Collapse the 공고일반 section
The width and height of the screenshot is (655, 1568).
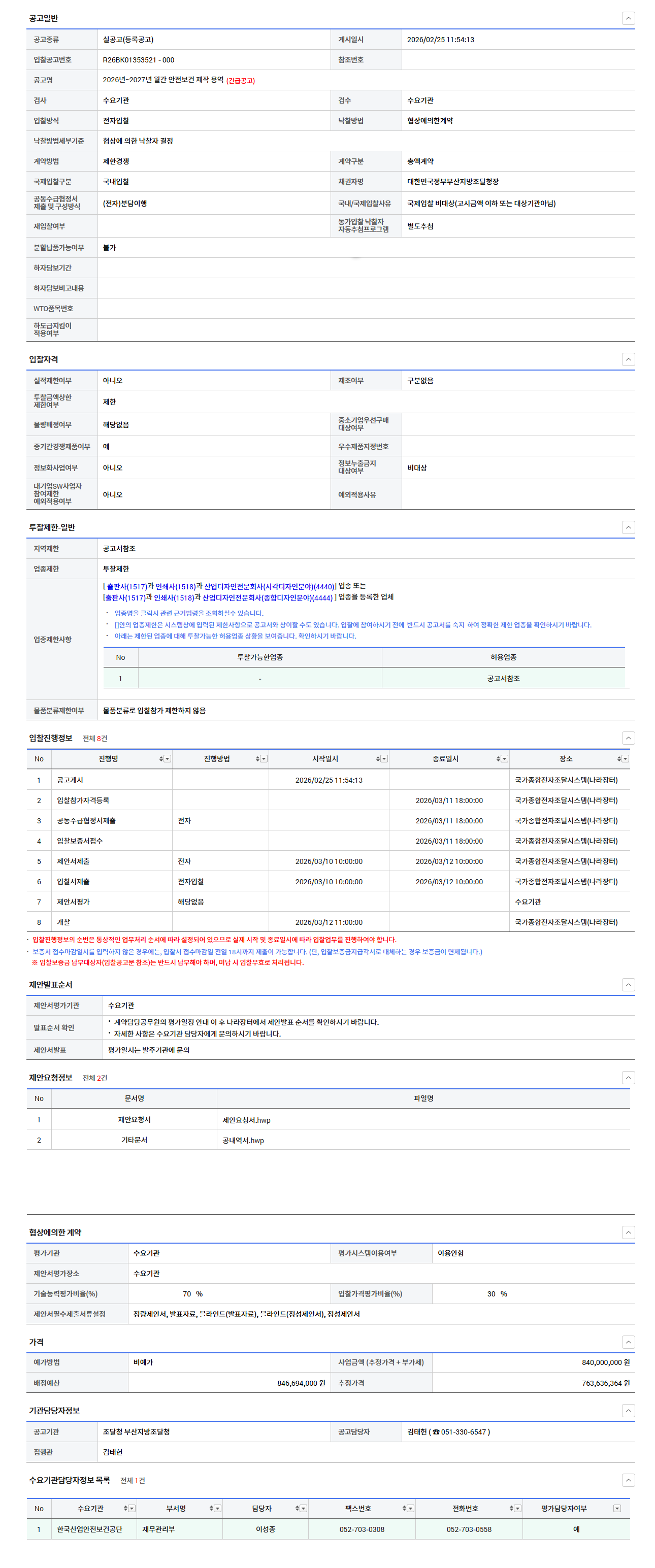(628, 18)
